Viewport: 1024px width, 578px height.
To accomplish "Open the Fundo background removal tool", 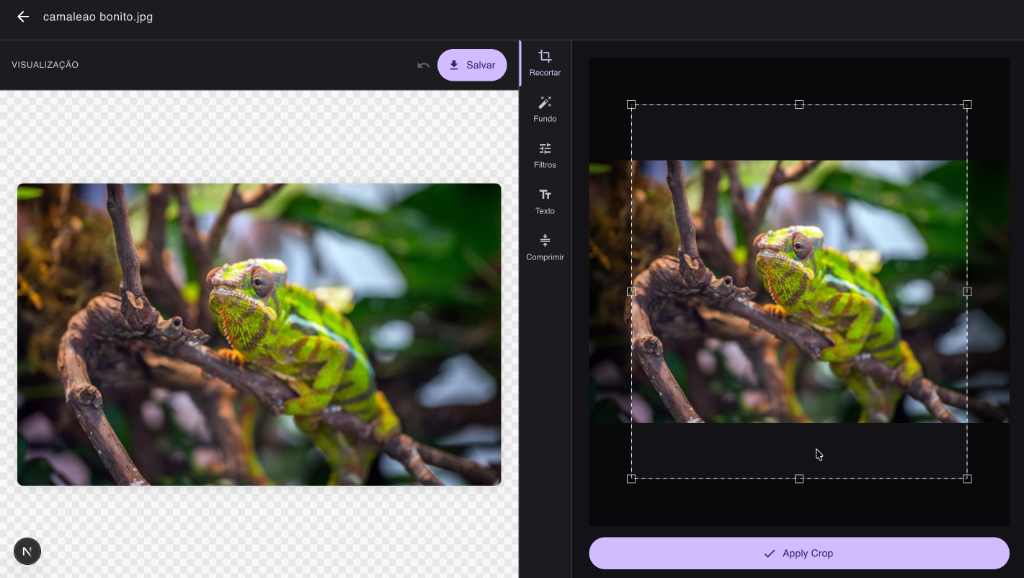I will [545, 108].
